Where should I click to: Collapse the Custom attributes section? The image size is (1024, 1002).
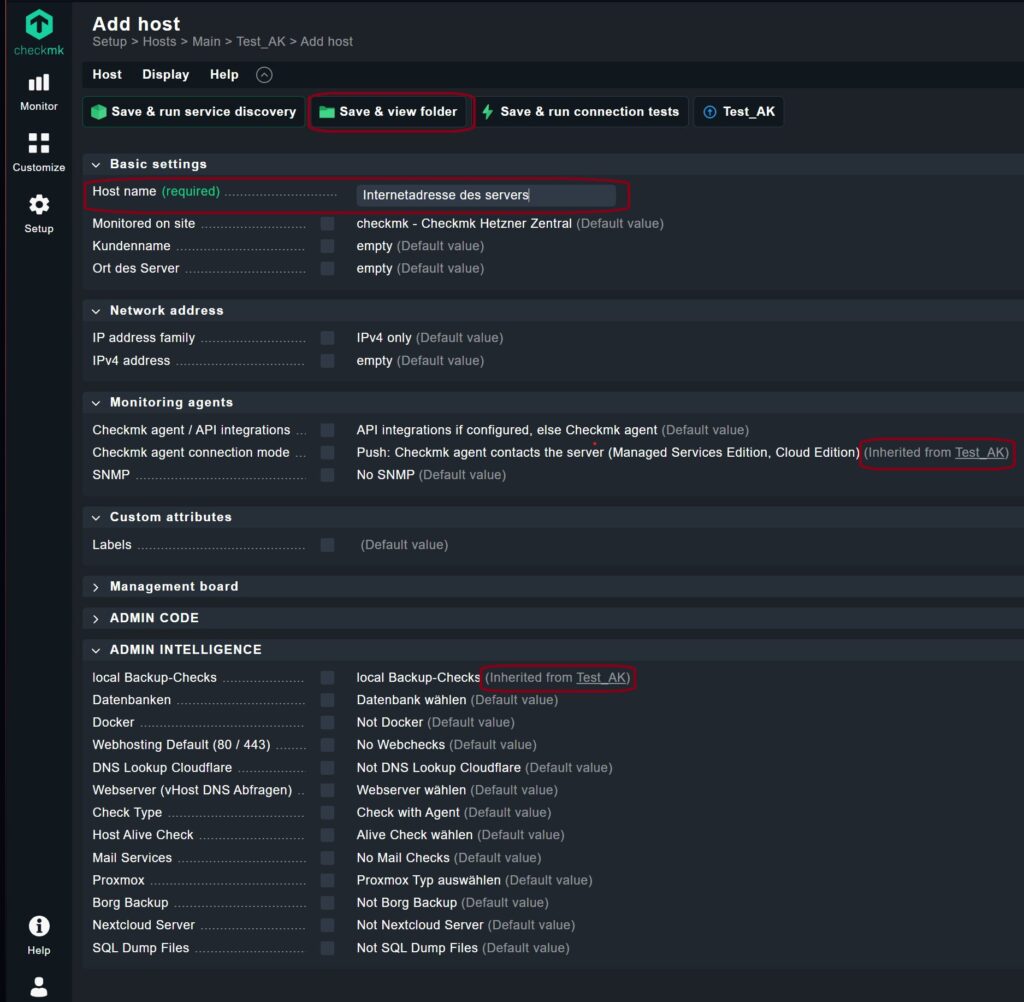pos(96,517)
